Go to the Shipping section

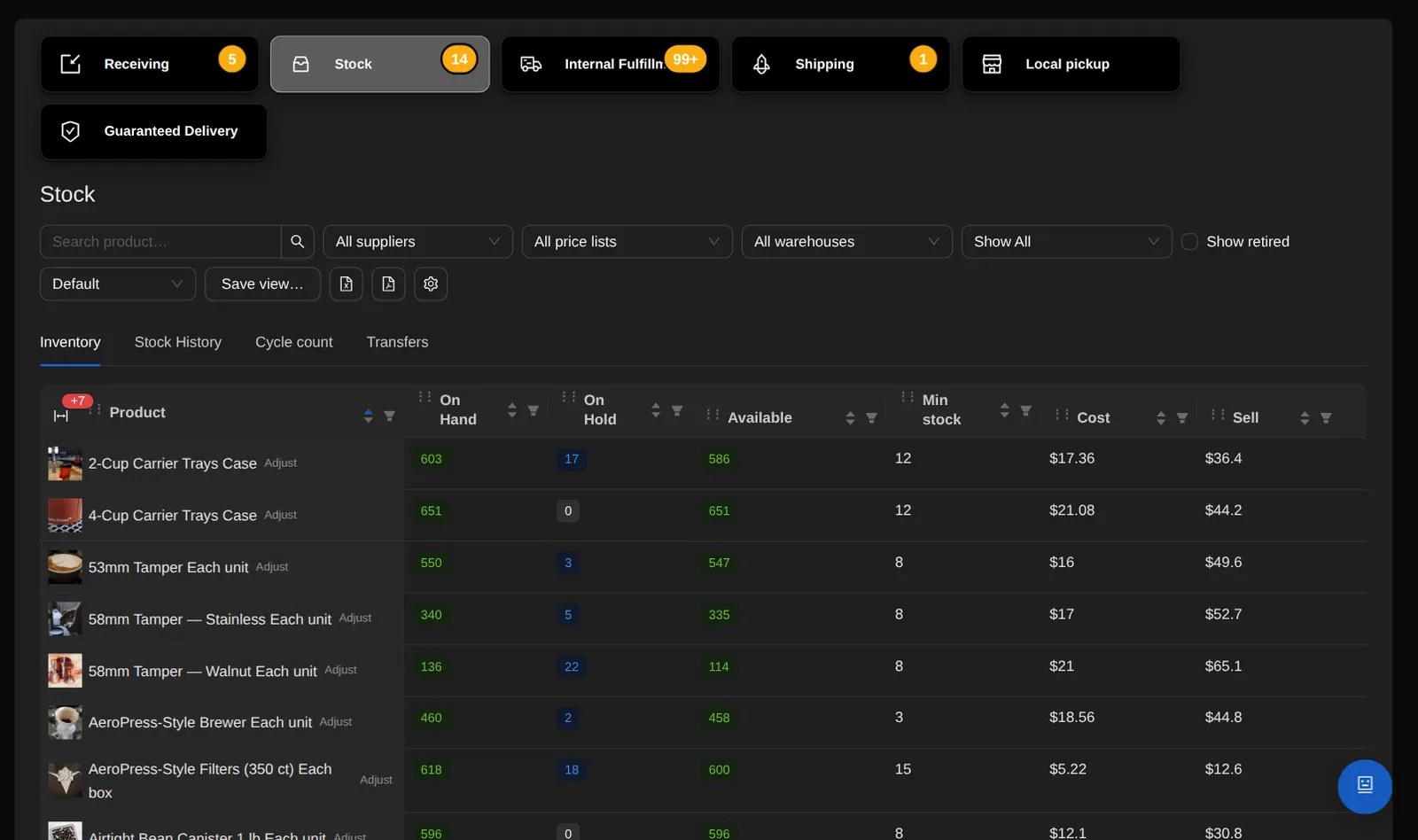tap(841, 64)
